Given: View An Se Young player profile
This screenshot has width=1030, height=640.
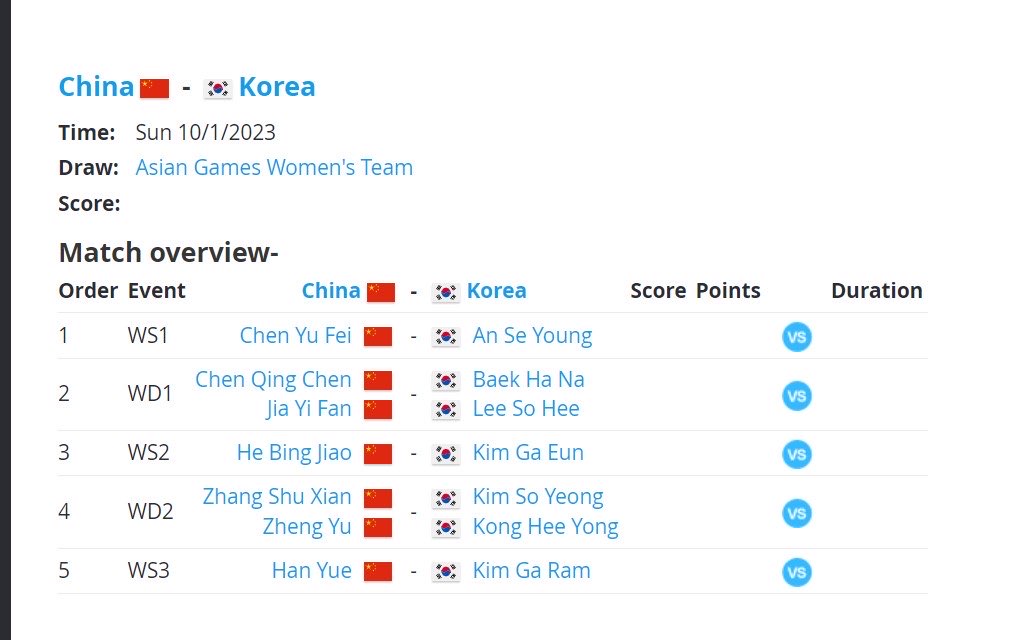Looking at the screenshot, I should pos(532,335).
